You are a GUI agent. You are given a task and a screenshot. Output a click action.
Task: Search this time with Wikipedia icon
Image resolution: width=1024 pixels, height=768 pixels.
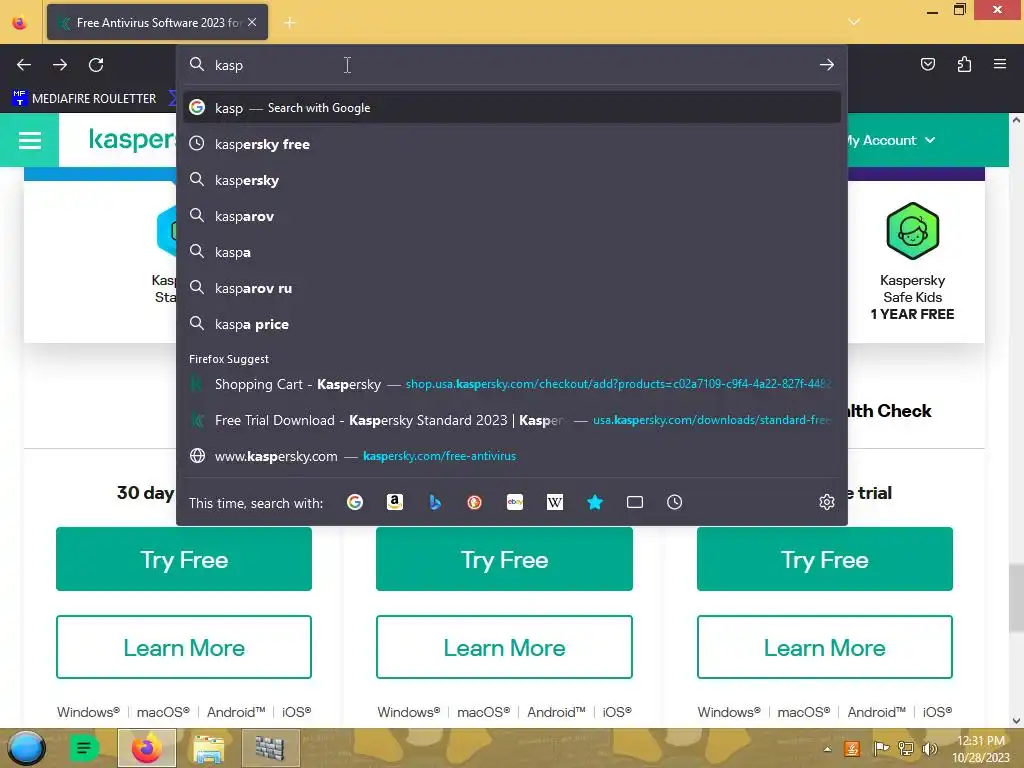click(554, 502)
